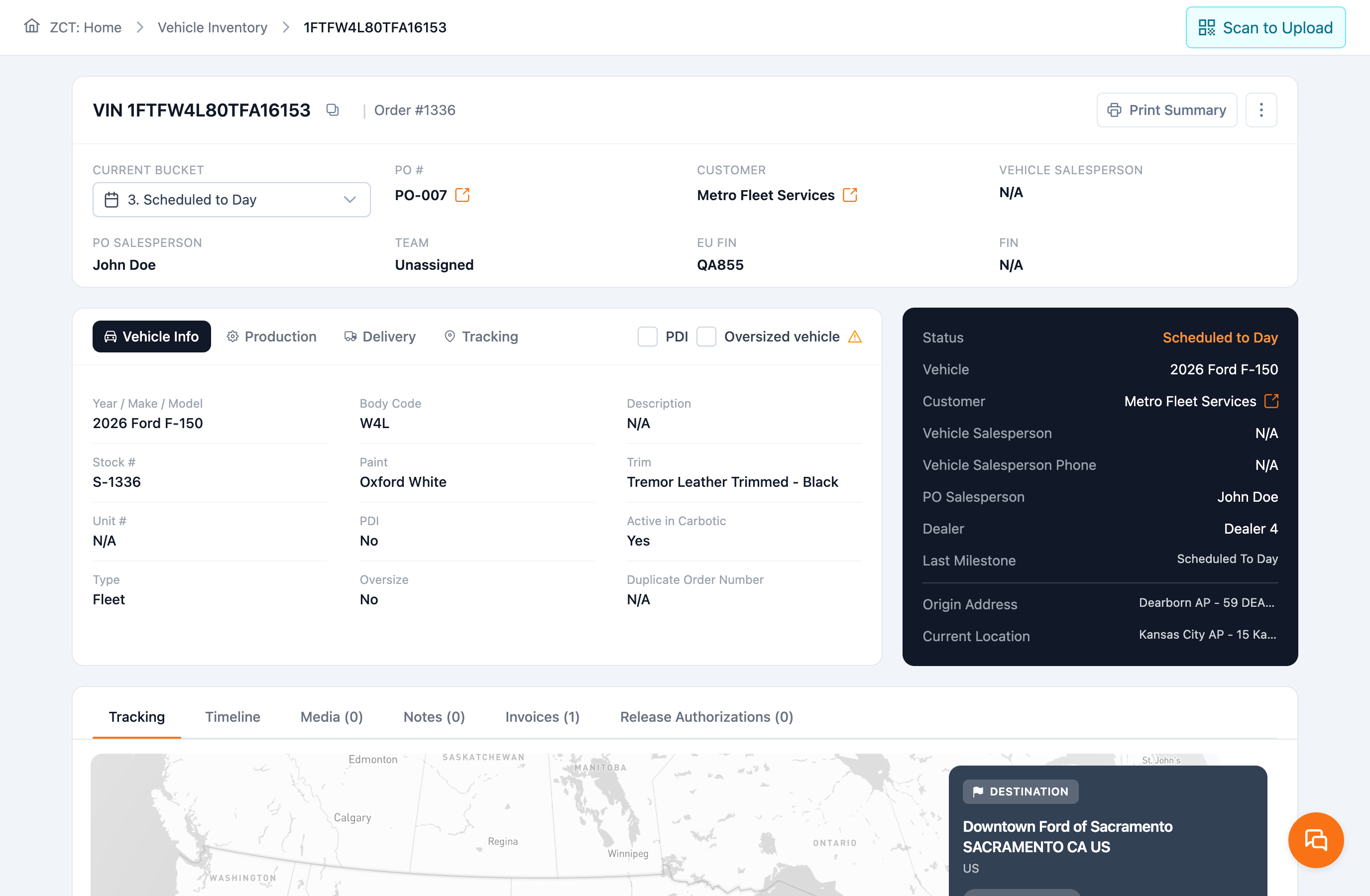Open Metro Fleet Services link icon in header
Screen dimensions: 1370x896
[850, 195]
